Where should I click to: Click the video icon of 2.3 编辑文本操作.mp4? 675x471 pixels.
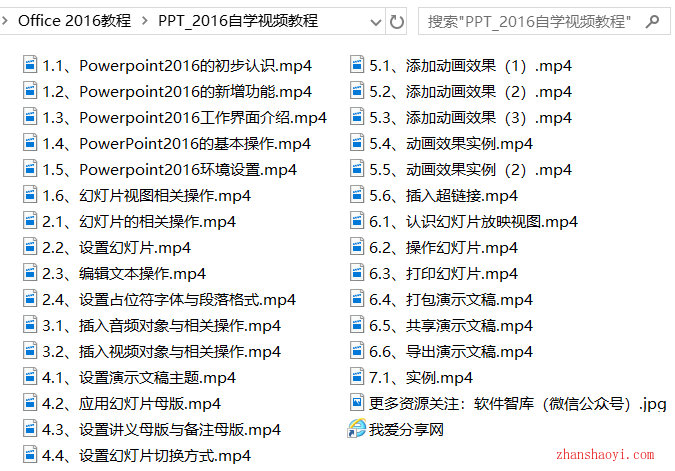tap(30, 273)
